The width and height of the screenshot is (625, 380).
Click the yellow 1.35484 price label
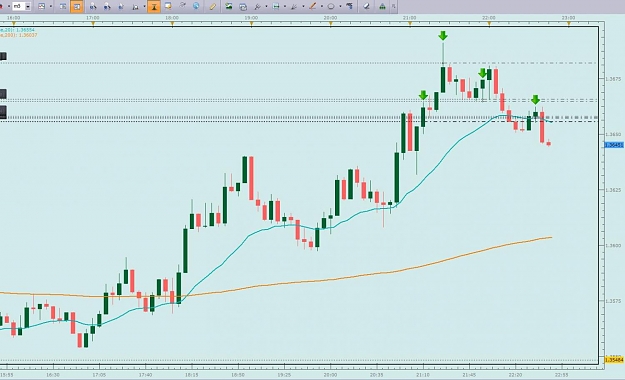[x=614, y=360]
